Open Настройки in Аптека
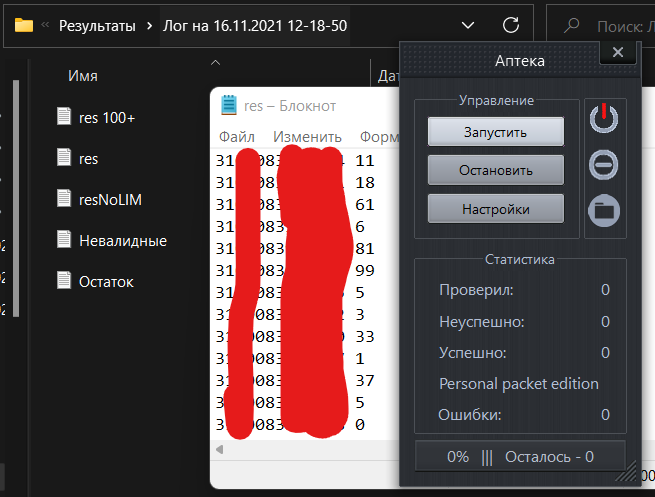The width and height of the screenshot is (655, 497). click(x=496, y=209)
